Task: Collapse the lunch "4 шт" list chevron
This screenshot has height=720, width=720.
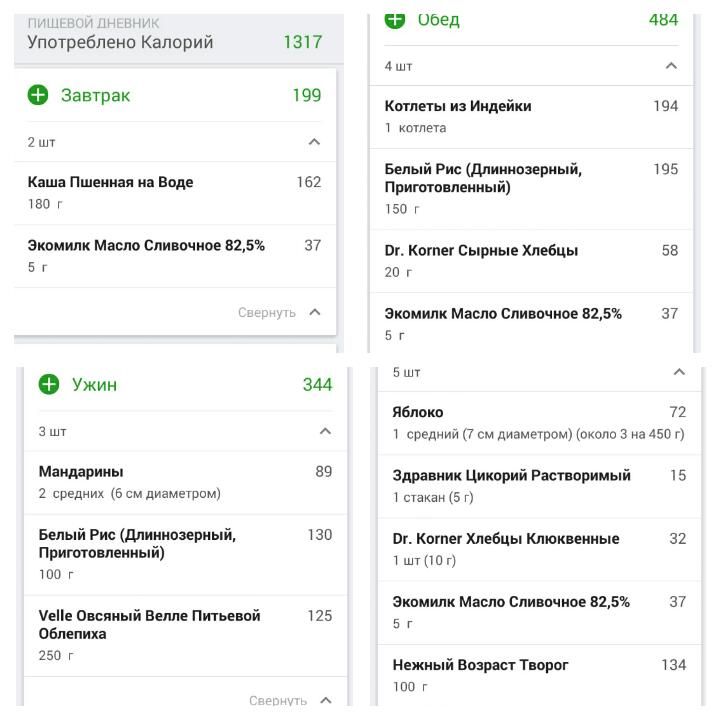Action: (671, 66)
